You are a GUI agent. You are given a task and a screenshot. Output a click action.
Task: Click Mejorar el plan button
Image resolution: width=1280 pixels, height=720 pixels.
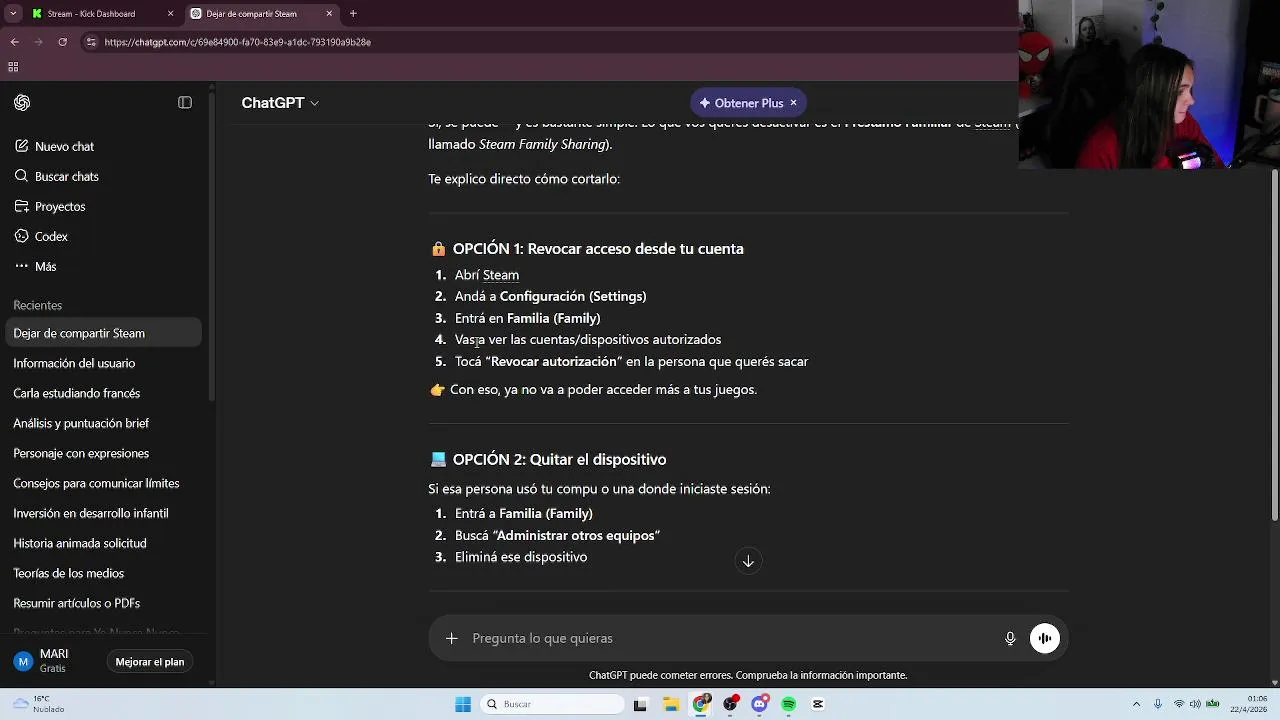click(x=150, y=662)
